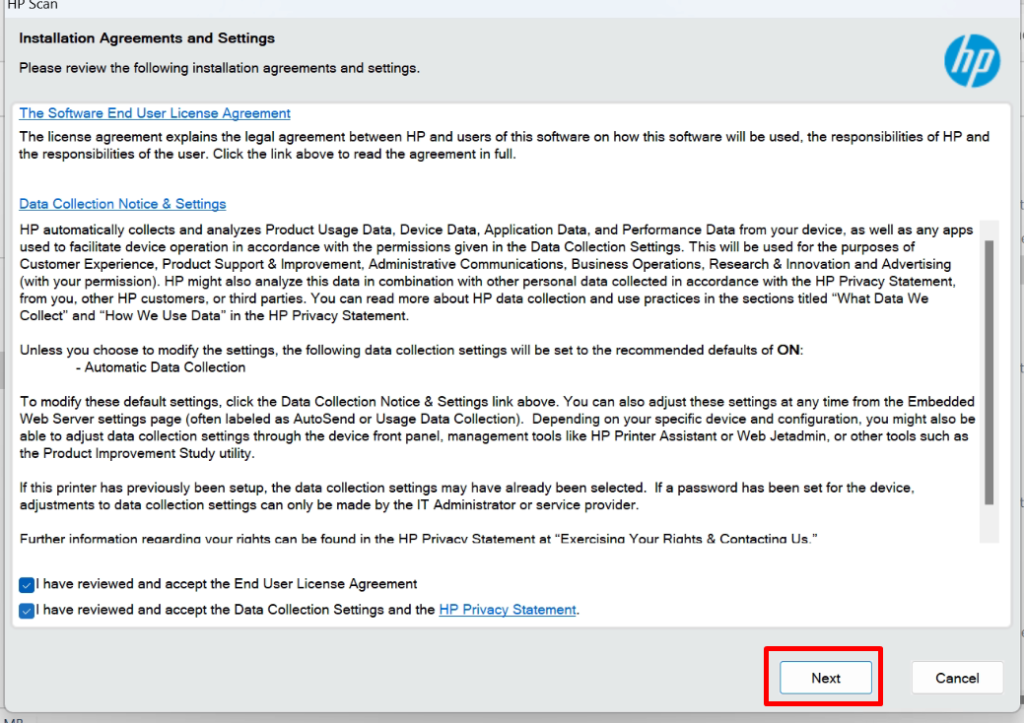Screen dimensions: 1024x723
Task: Click the Installation Agreements and Settings heading
Action: pos(147,39)
